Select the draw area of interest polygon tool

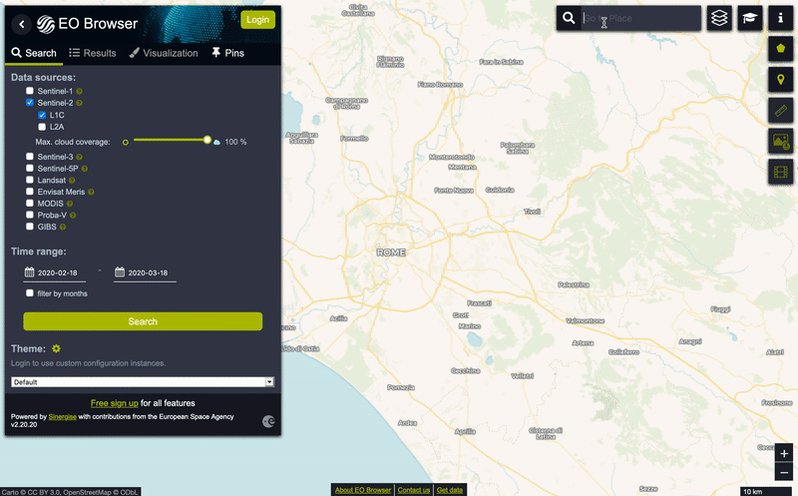click(780, 49)
